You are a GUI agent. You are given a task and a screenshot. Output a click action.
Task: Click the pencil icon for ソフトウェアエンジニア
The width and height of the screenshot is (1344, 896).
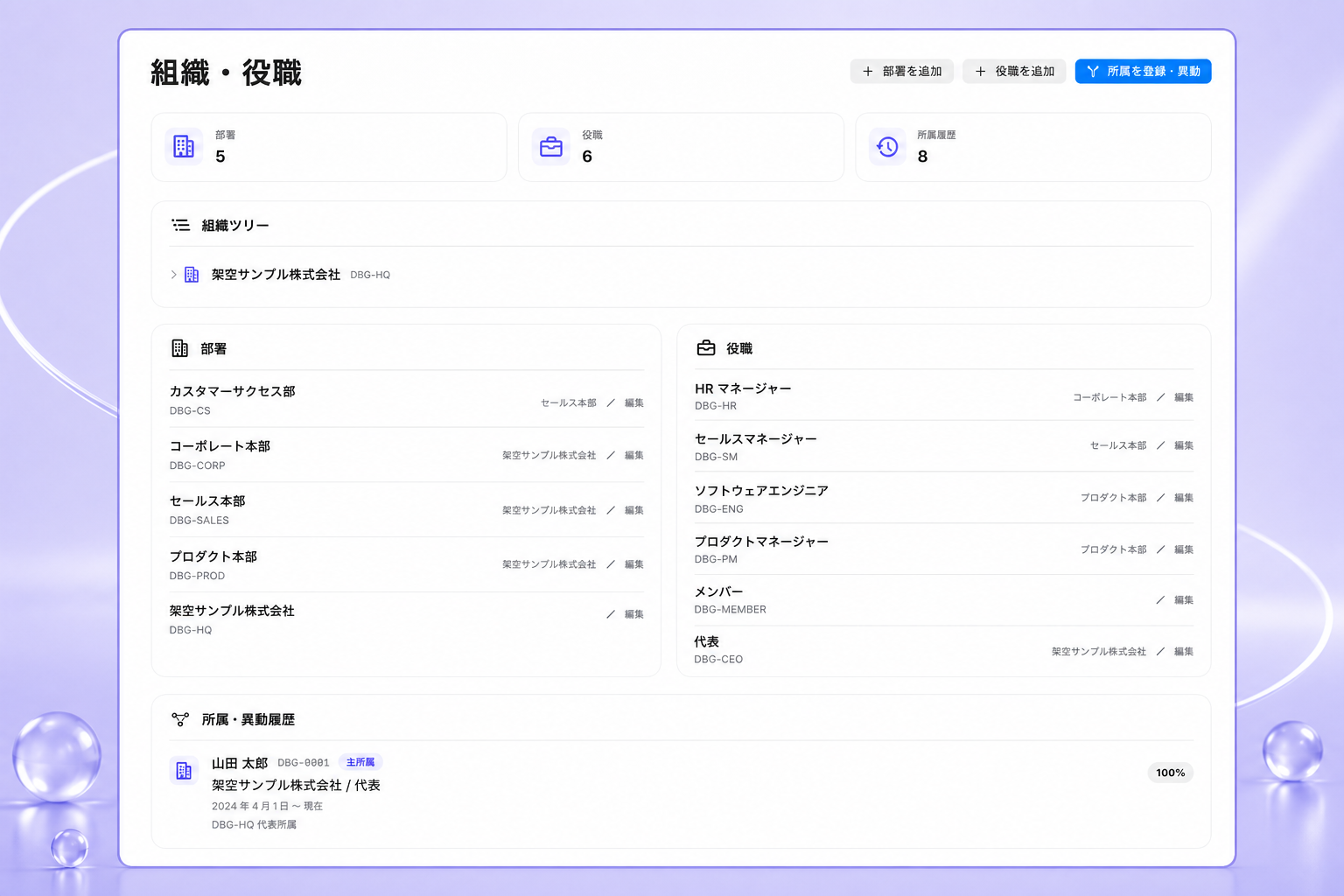click(1160, 498)
